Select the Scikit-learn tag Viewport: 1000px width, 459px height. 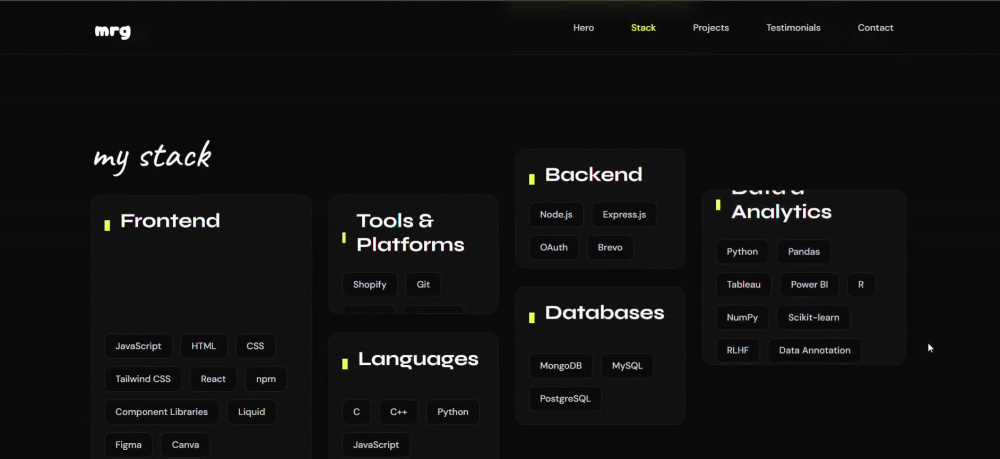click(814, 317)
